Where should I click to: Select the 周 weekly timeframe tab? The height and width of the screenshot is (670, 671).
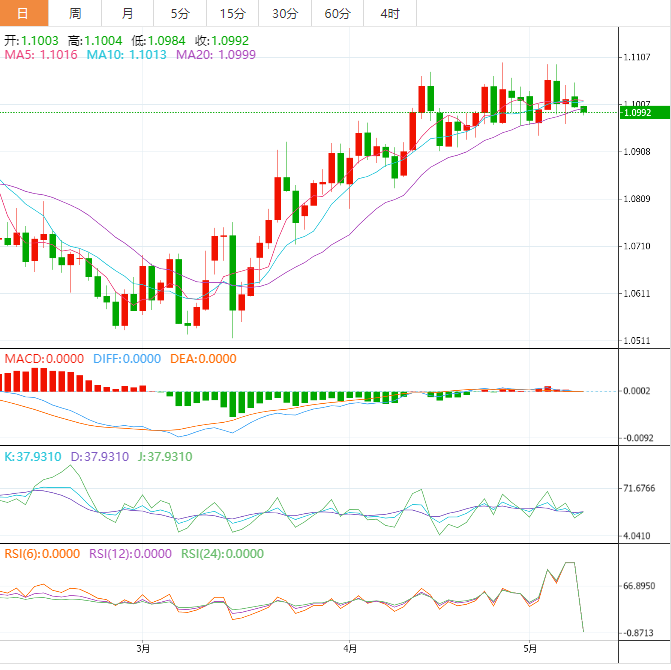(x=76, y=13)
